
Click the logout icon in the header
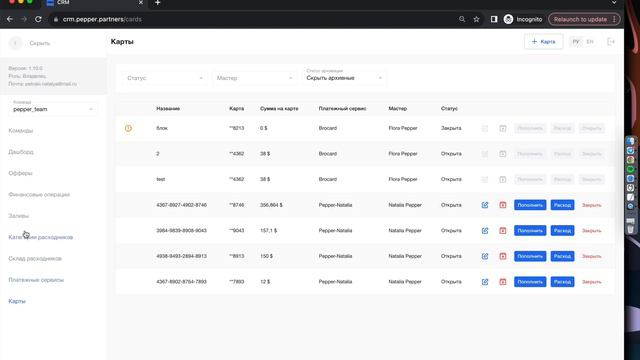click(x=611, y=42)
